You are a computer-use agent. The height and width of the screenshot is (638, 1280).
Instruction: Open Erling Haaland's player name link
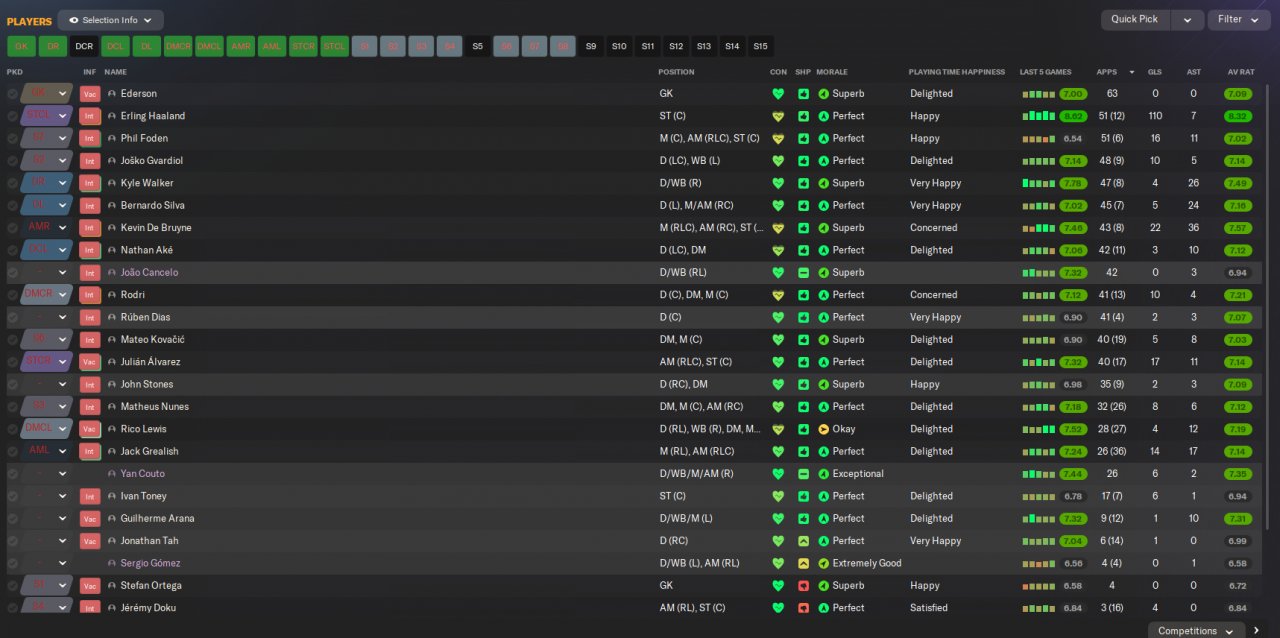[152, 116]
